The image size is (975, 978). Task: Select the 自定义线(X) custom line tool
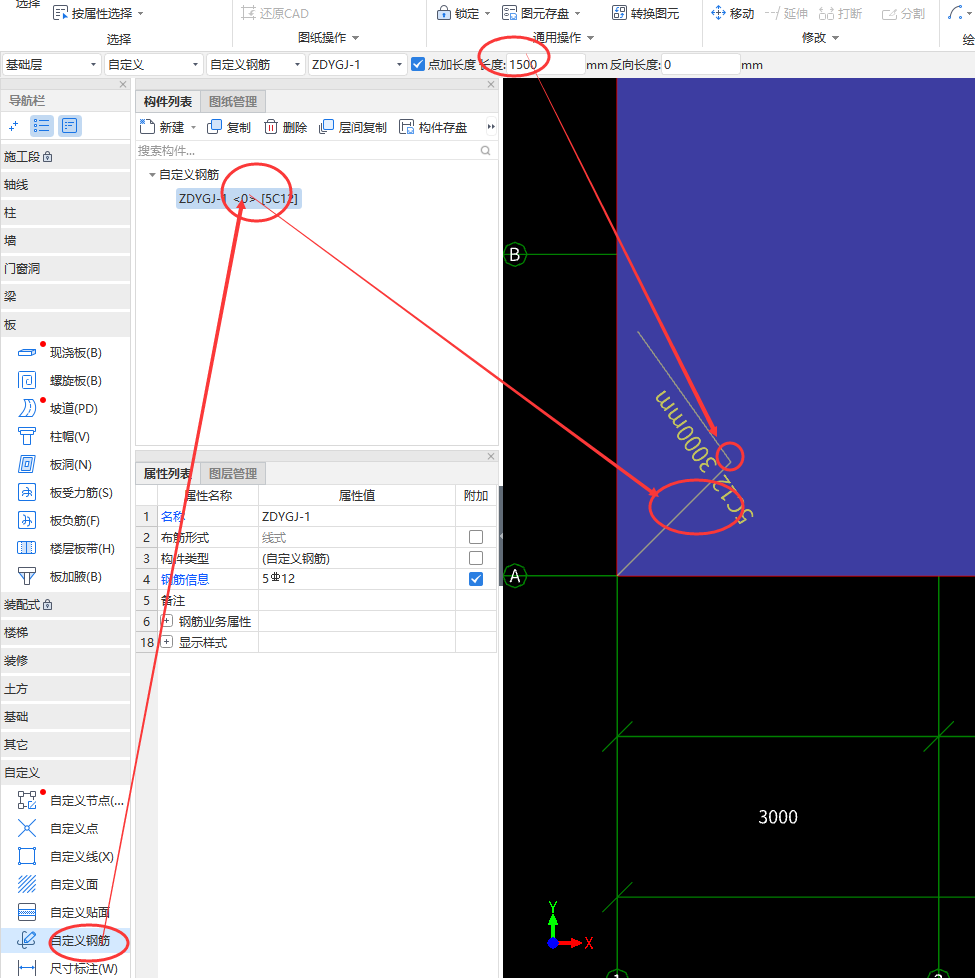65,856
